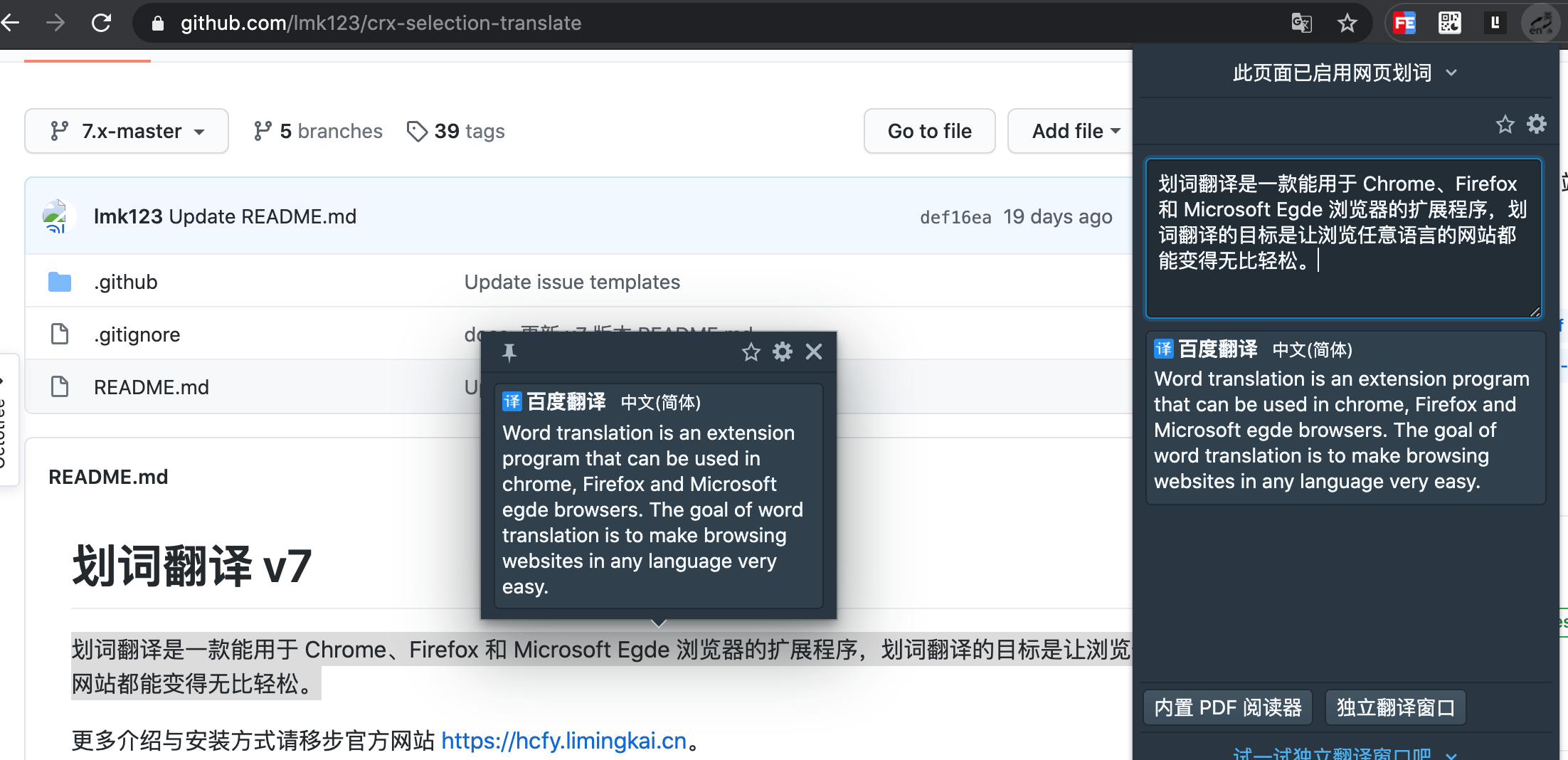The image size is (1568, 760).
Task: Open commit def16ea
Action: click(x=955, y=217)
